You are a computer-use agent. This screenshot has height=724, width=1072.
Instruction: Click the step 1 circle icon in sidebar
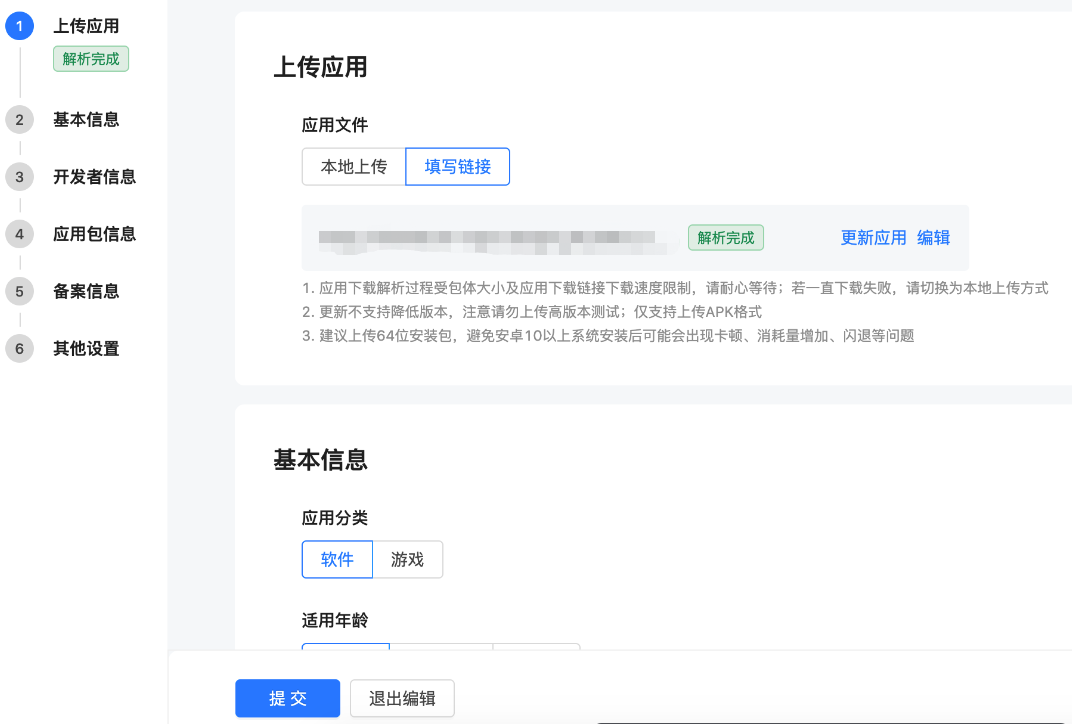point(19,27)
